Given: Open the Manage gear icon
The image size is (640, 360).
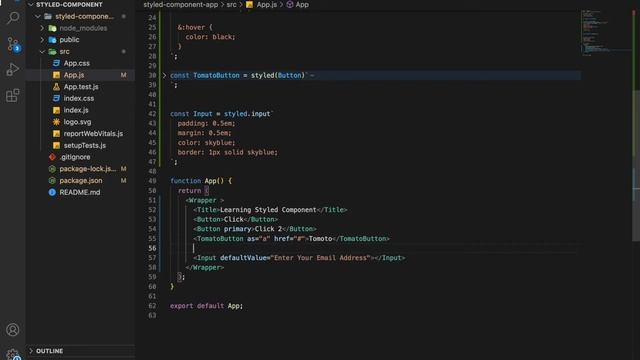Looking at the screenshot, I should [13, 354].
